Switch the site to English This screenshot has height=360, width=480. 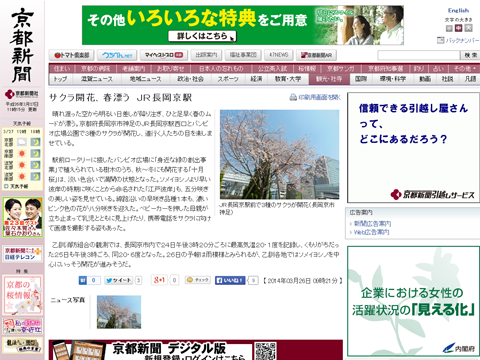(x=458, y=10)
